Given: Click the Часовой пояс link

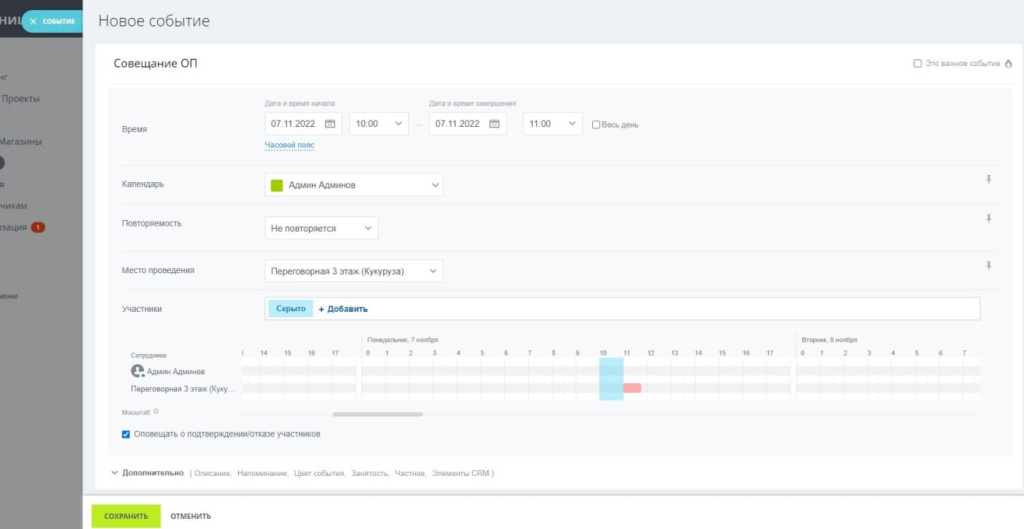Looking at the screenshot, I should 289,145.
